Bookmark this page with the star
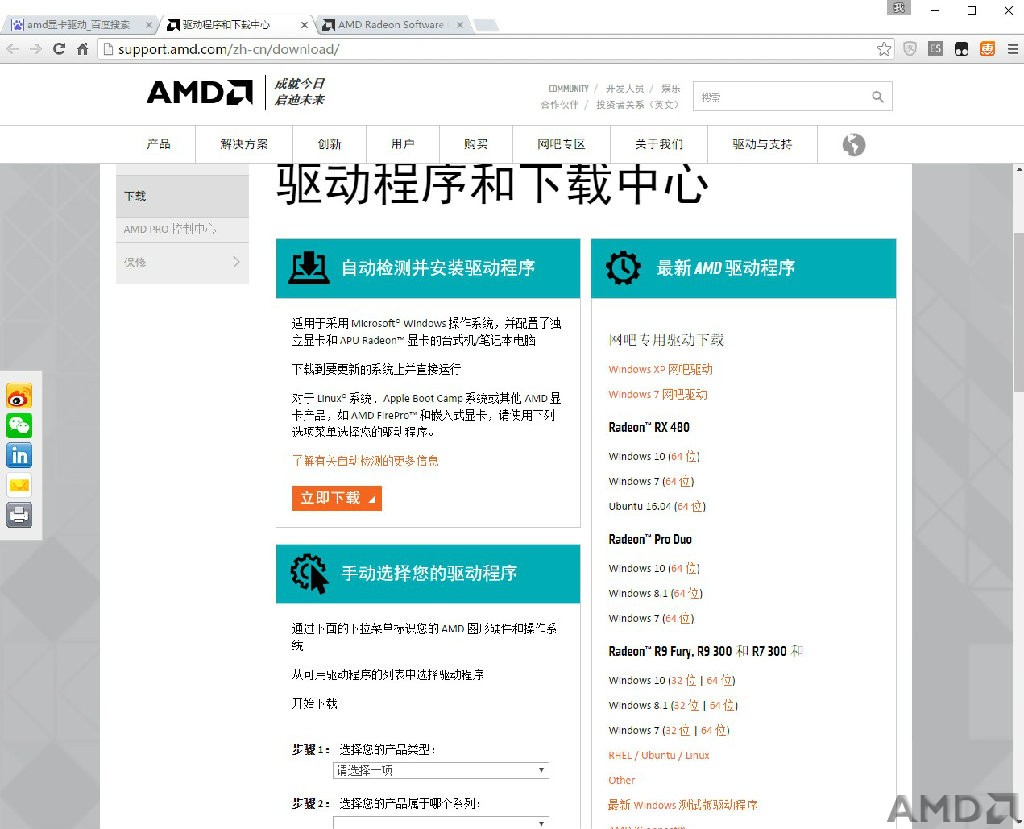 click(884, 49)
